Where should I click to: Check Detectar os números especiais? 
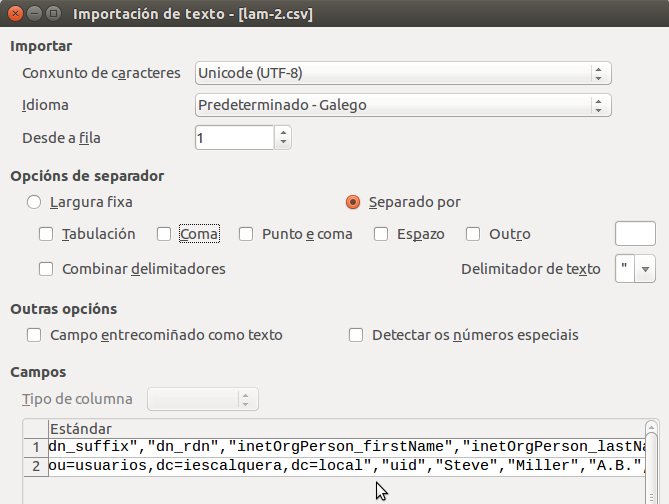tap(356, 335)
